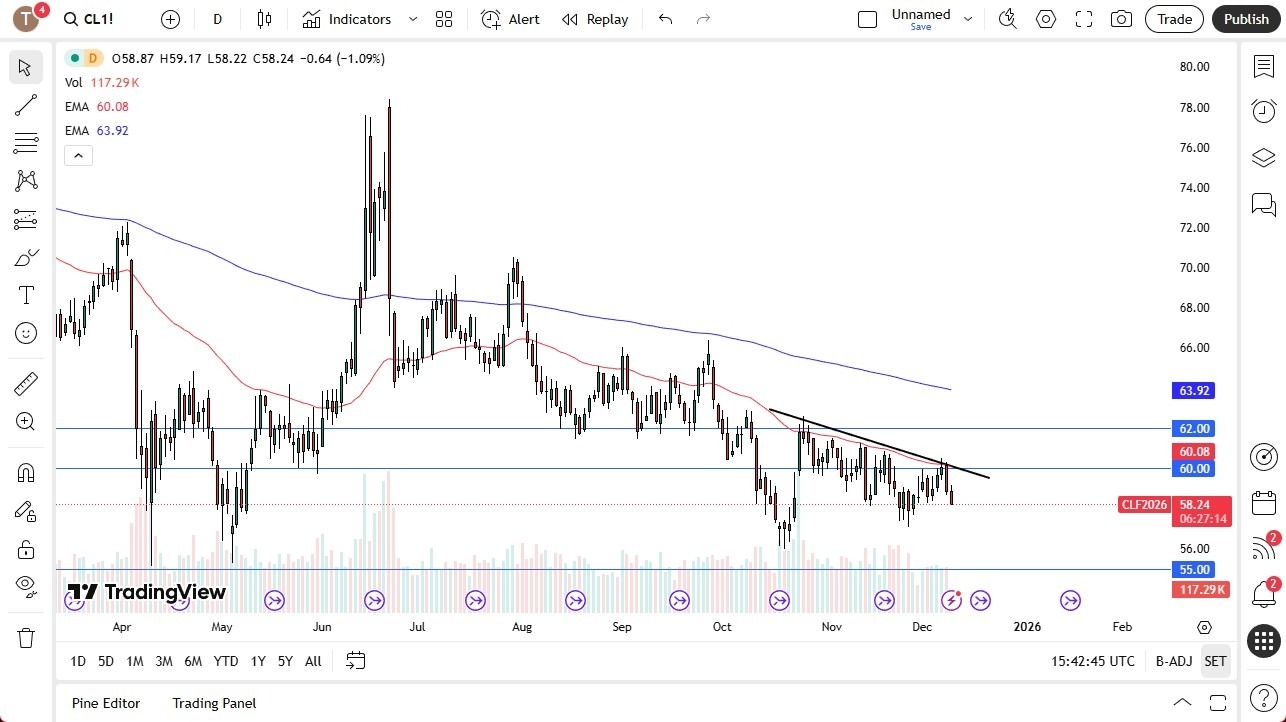Image resolution: width=1286 pixels, height=722 pixels.
Task: Toggle lock for all drawings
Action: 26,548
